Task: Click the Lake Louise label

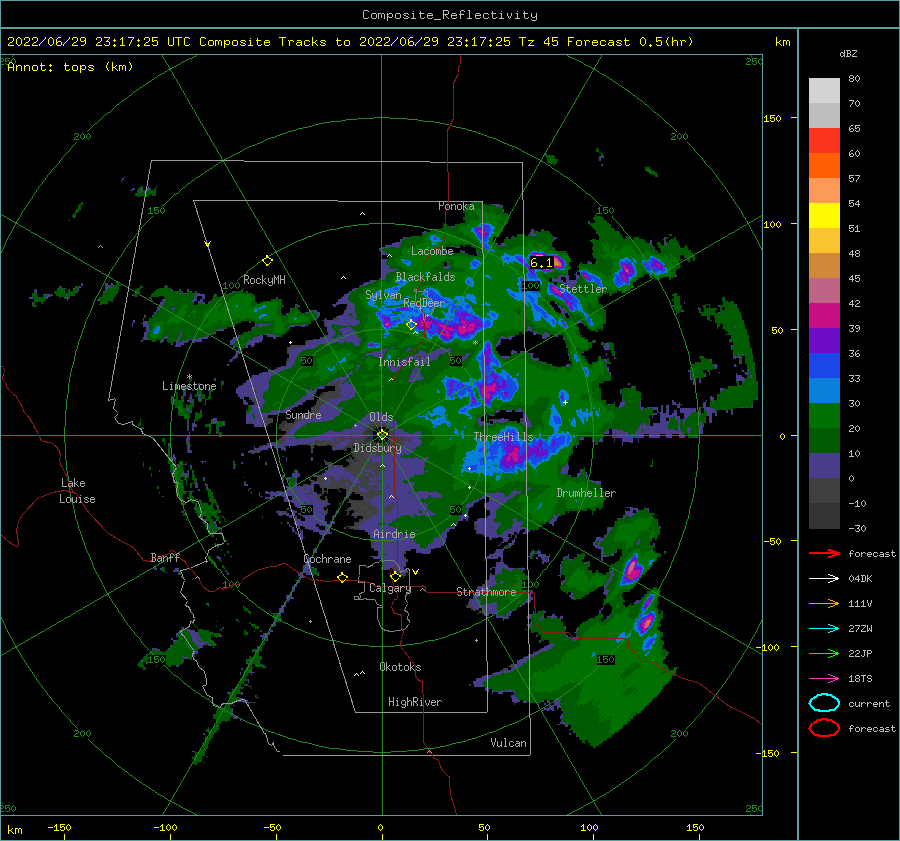Action: pos(77,491)
